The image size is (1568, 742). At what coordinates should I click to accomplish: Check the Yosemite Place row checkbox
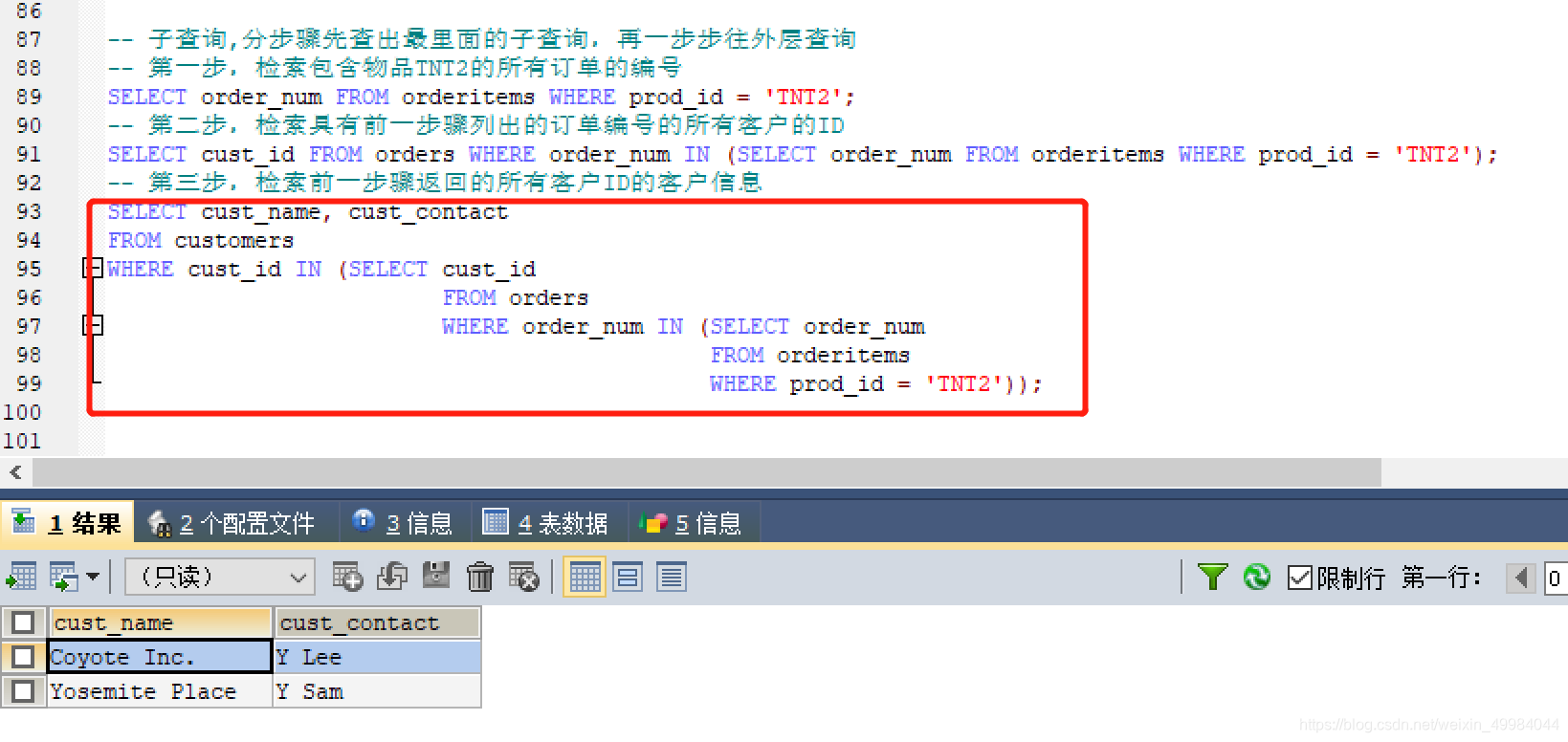pos(24,690)
